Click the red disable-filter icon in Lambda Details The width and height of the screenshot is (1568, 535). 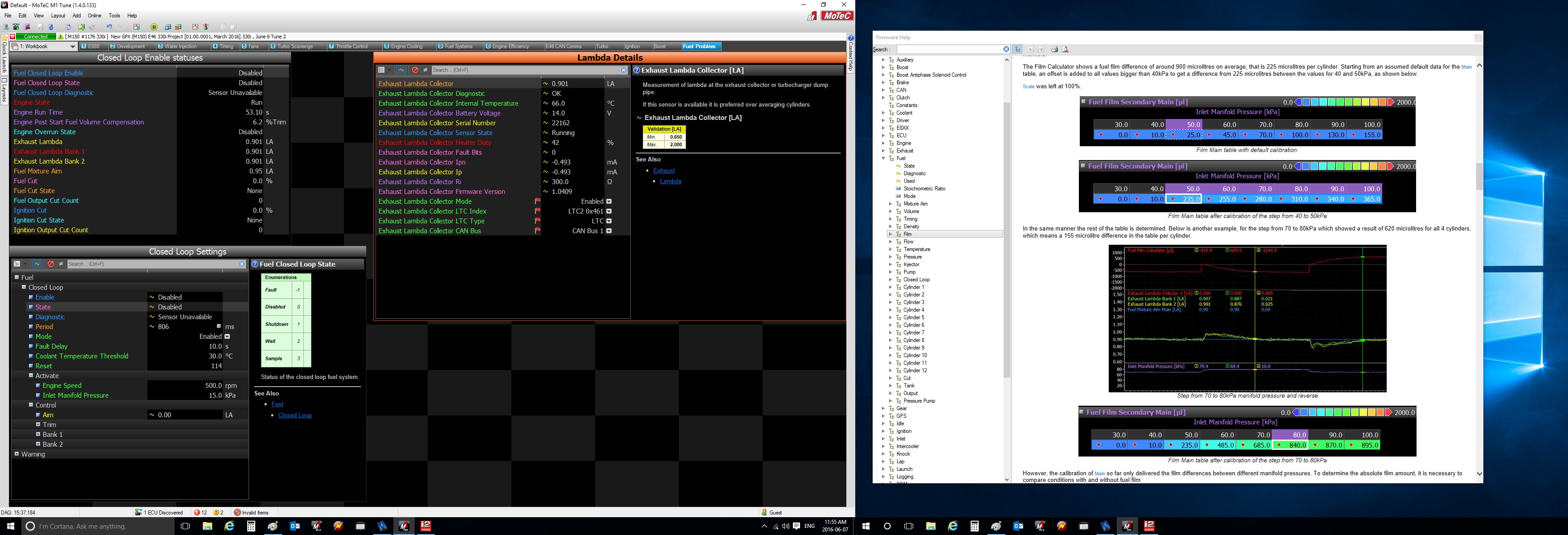point(415,70)
